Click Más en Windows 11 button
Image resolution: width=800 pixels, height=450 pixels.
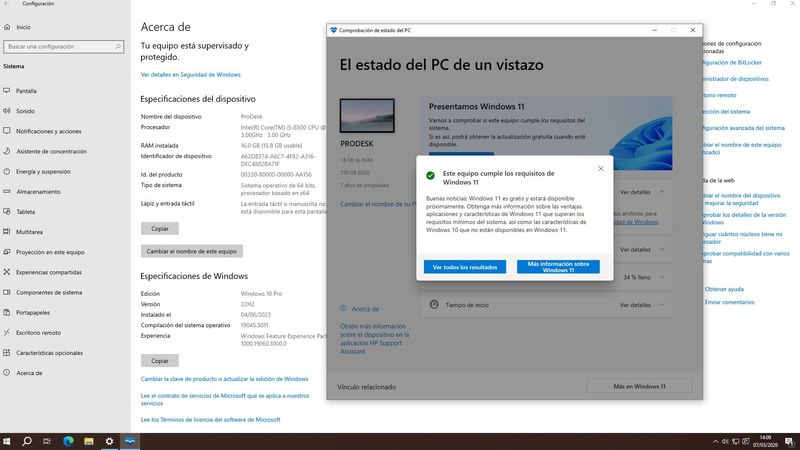click(x=639, y=386)
